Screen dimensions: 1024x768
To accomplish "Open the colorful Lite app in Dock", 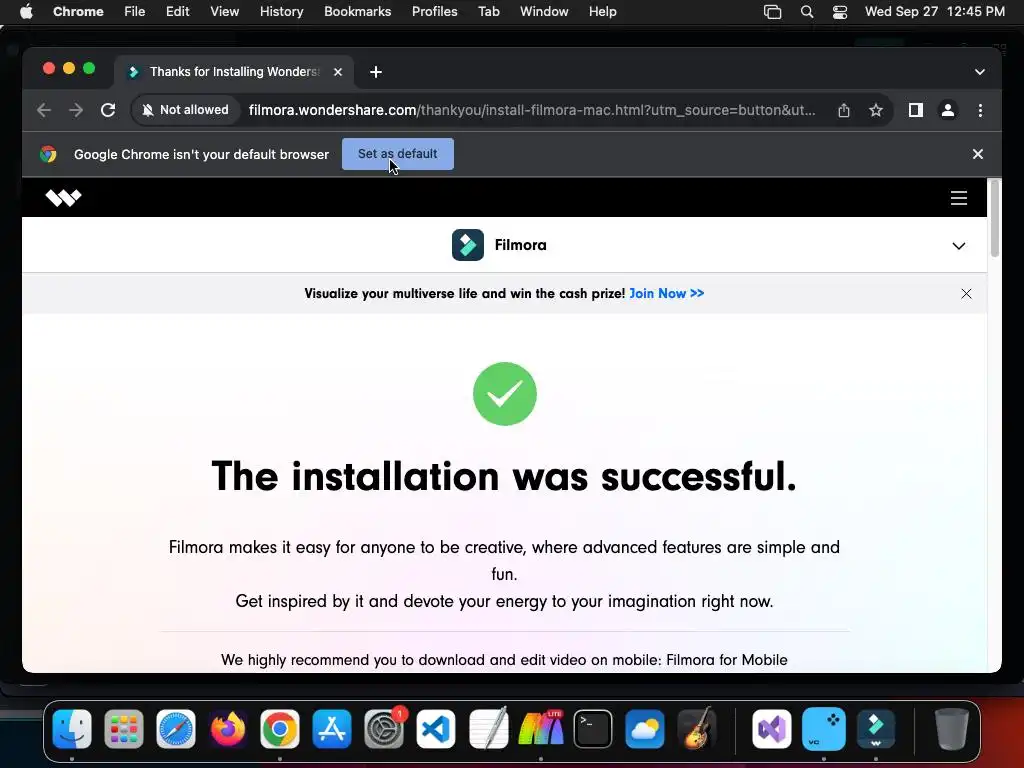I will point(541,729).
